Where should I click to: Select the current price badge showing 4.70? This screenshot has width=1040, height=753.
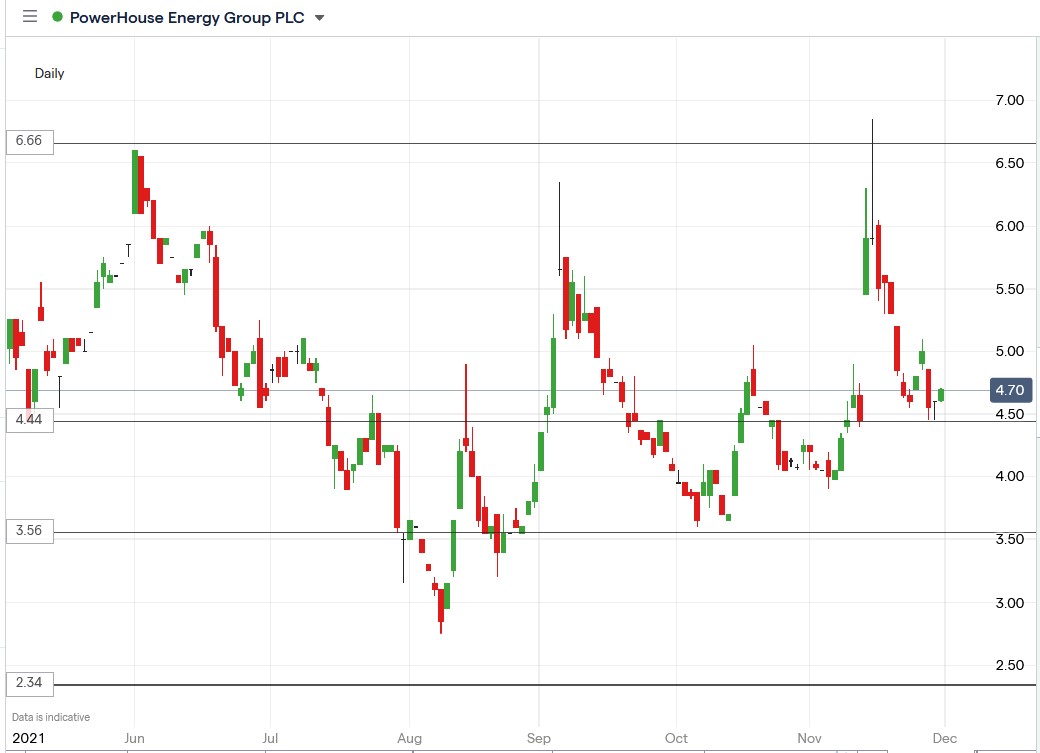[x=1010, y=390]
